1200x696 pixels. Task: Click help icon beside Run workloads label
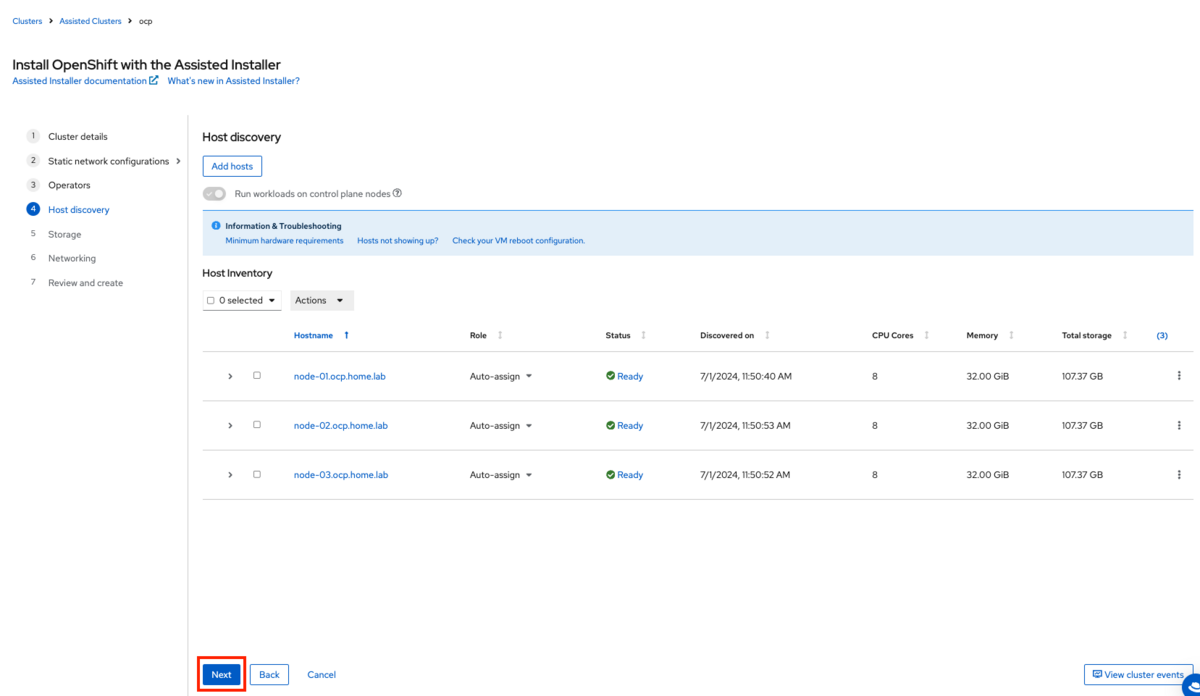(x=397, y=193)
